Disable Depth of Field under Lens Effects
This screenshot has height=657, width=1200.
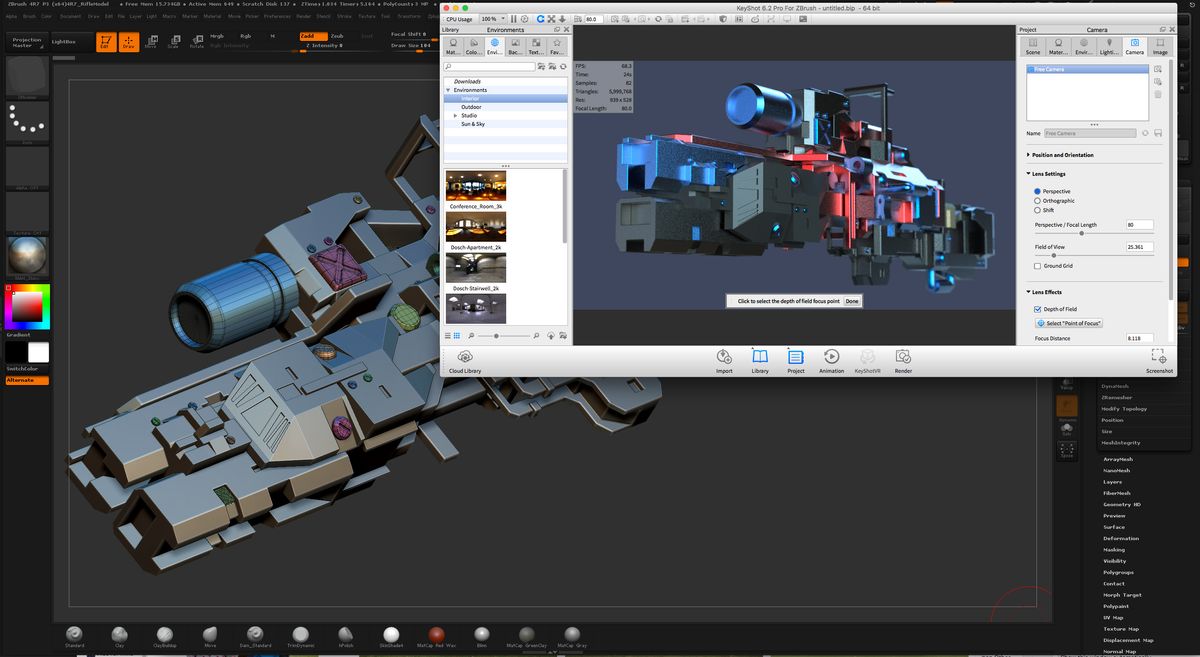click(1037, 309)
